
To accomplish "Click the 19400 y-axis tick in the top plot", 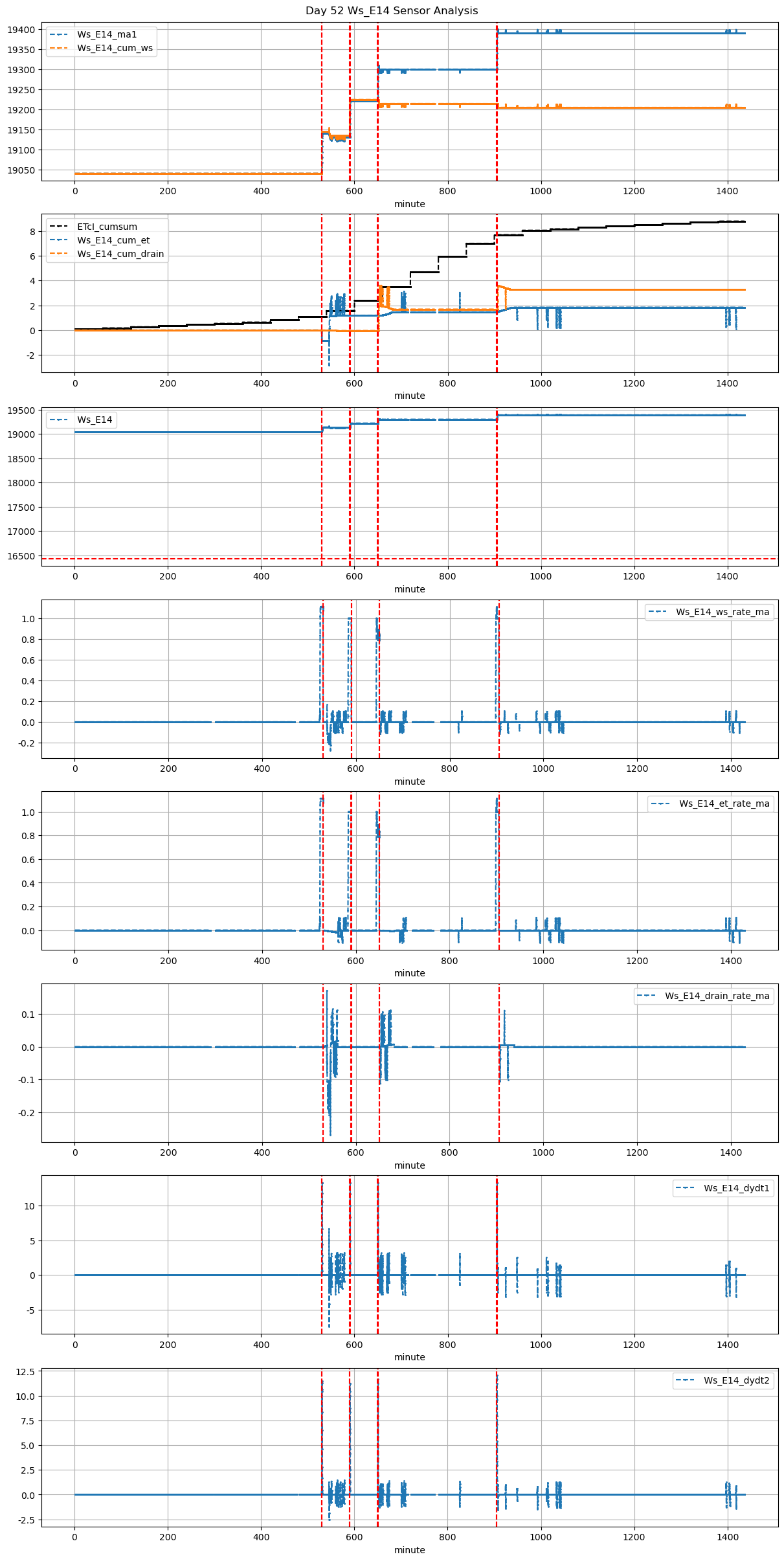I will point(21,30).
